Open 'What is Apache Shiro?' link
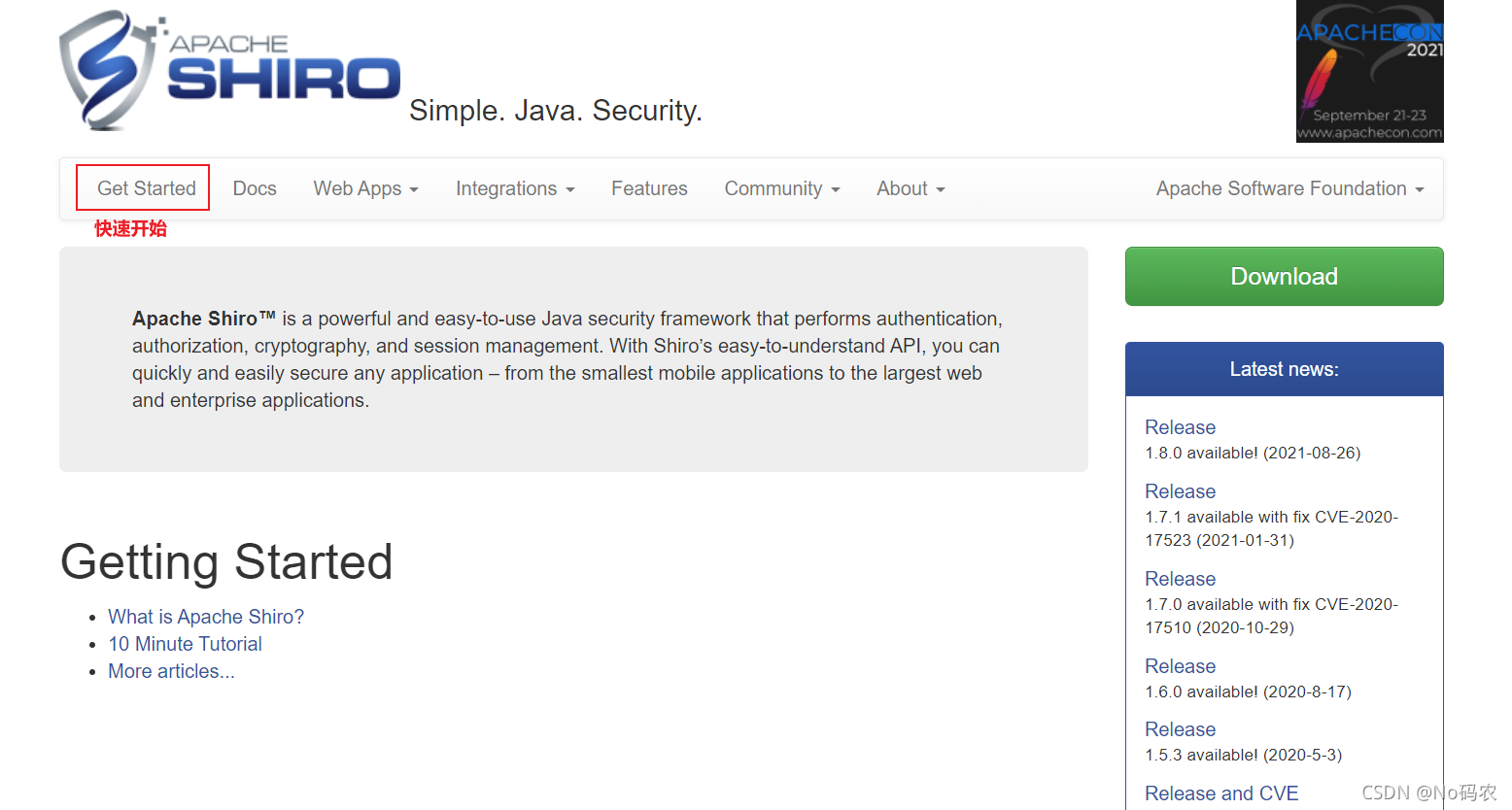The height and width of the screenshot is (810, 1512). (206, 617)
